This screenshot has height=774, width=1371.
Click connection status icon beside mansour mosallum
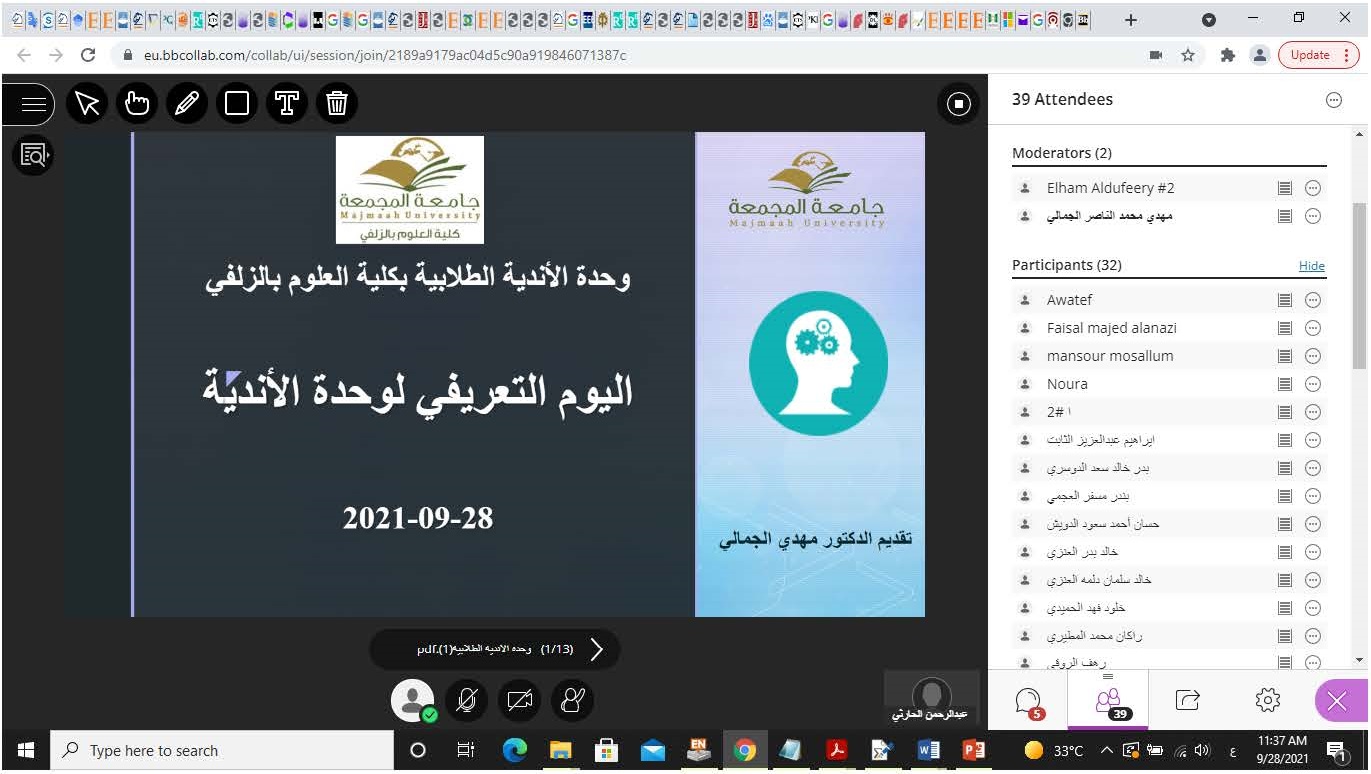click(1285, 356)
